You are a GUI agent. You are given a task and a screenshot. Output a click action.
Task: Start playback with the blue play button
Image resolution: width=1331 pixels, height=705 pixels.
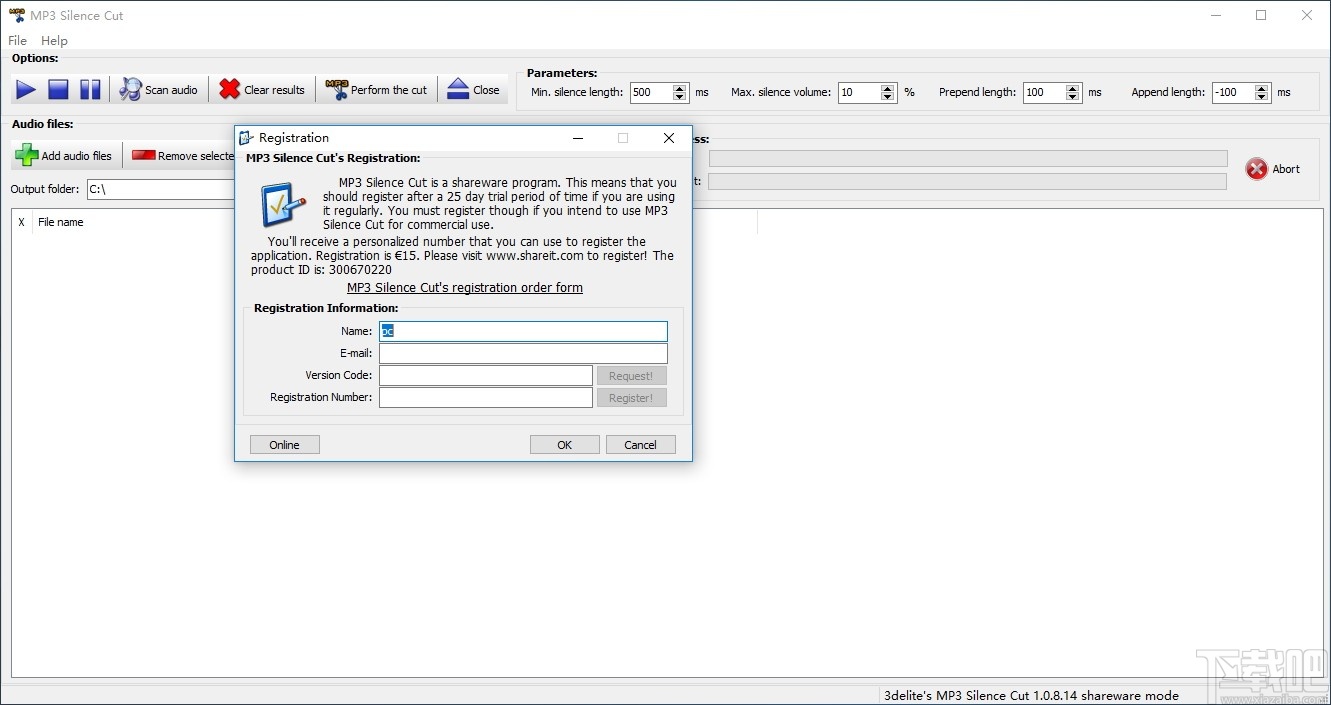pos(26,90)
